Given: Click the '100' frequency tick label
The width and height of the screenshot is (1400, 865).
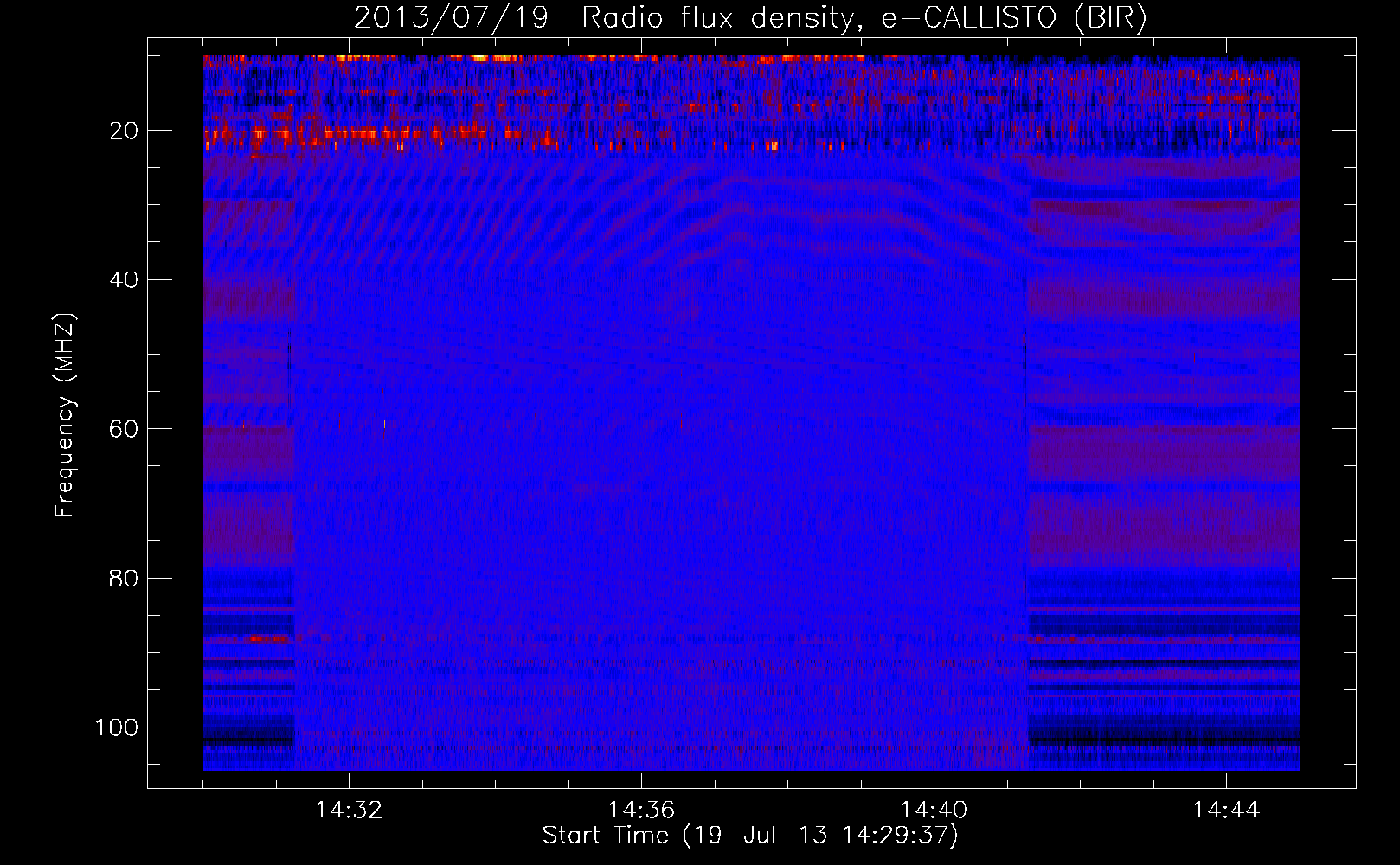Looking at the screenshot, I should point(117,727).
